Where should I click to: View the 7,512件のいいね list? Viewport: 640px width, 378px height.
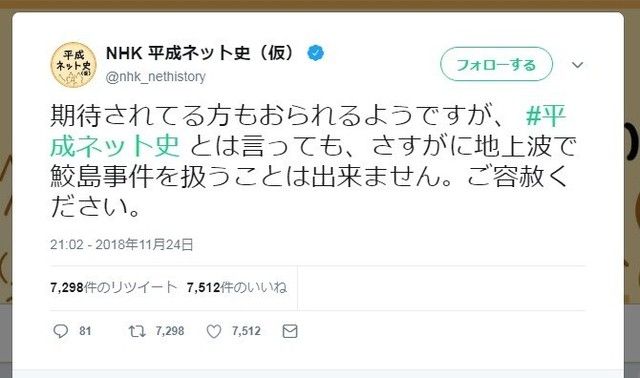pyautogui.click(x=237, y=288)
